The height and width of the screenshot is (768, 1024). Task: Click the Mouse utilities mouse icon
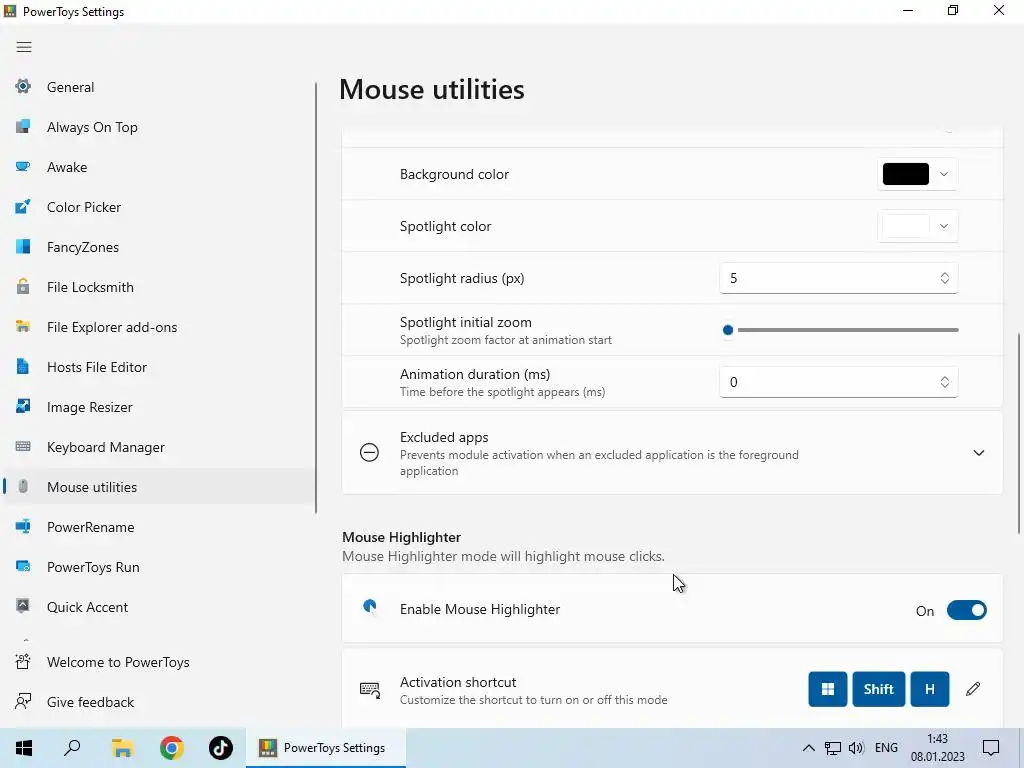coord(23,487)
